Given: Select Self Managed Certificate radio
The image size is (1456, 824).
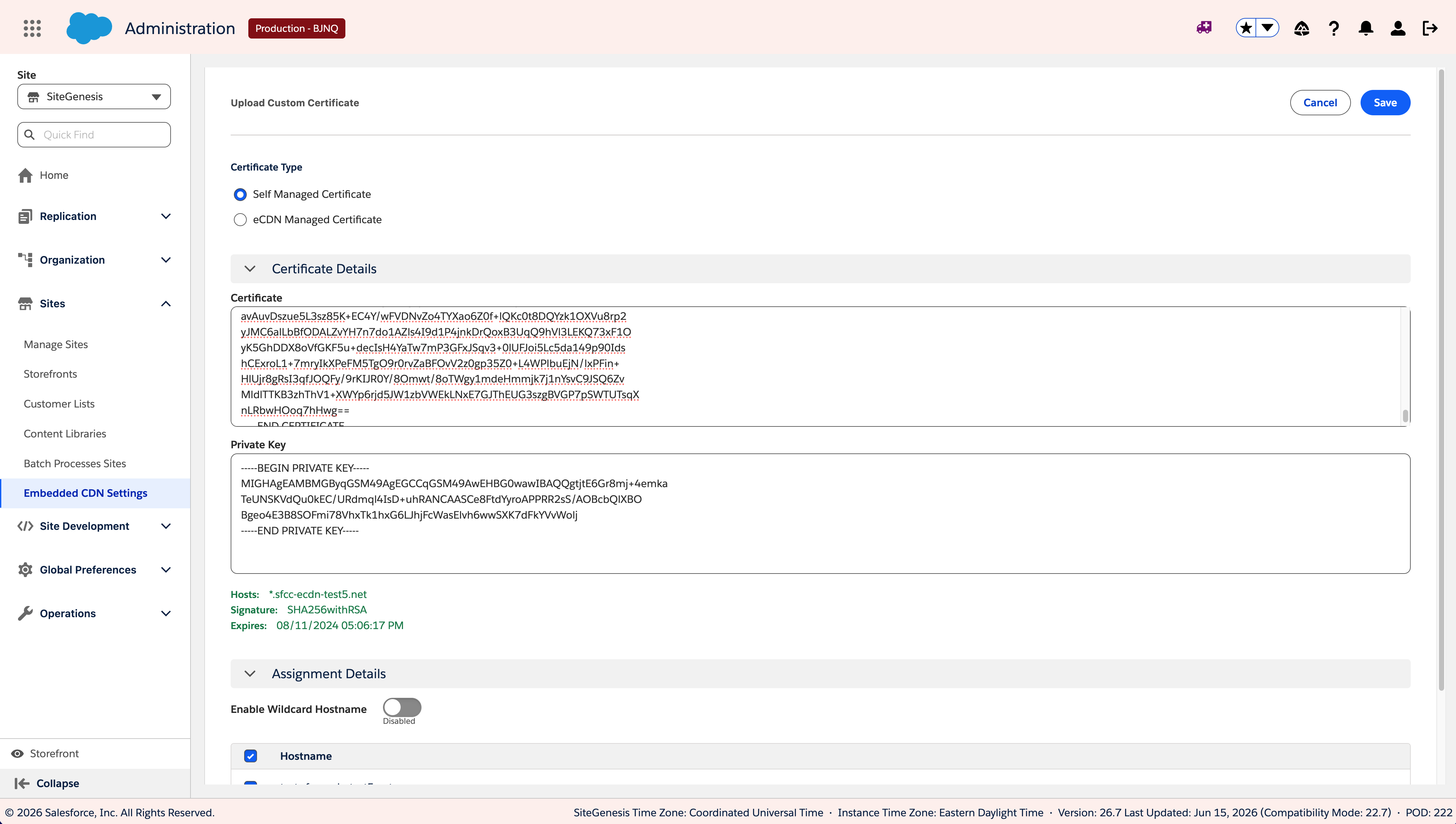Looking at the screenshot, I should pos(240,195).
